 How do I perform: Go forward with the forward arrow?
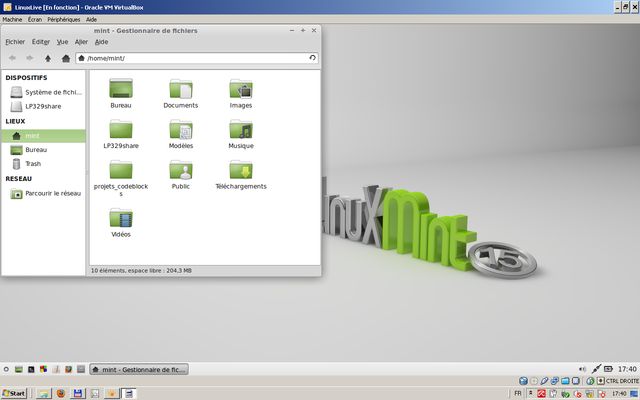point(30,58)
